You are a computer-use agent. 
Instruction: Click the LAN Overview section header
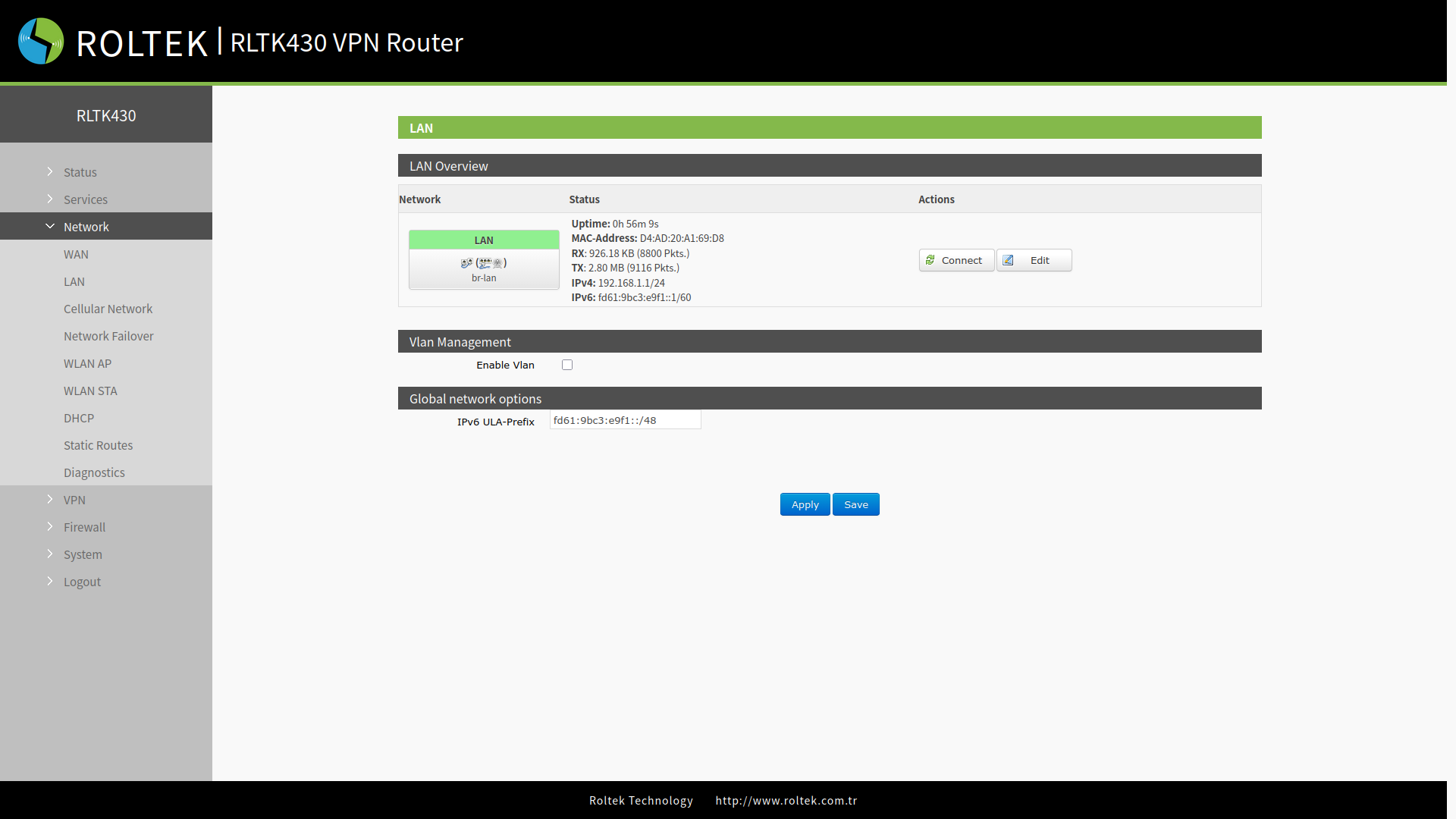[x=830, y=165]
